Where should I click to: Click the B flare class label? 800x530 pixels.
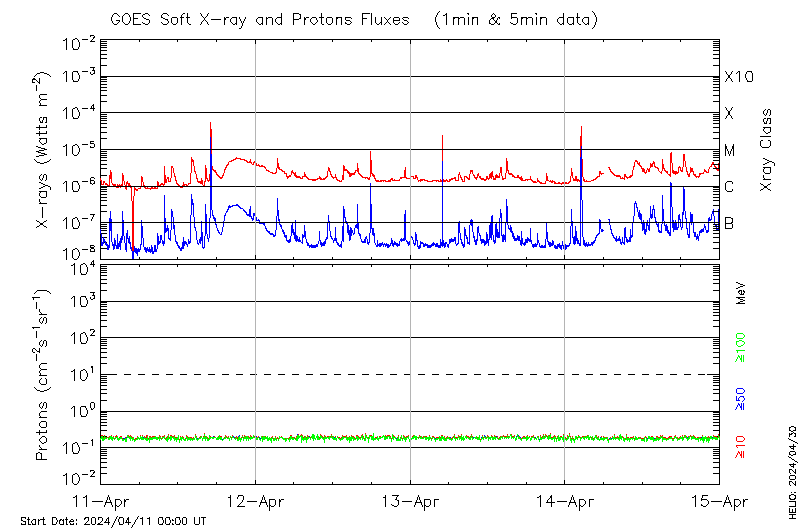pos(729,223)
